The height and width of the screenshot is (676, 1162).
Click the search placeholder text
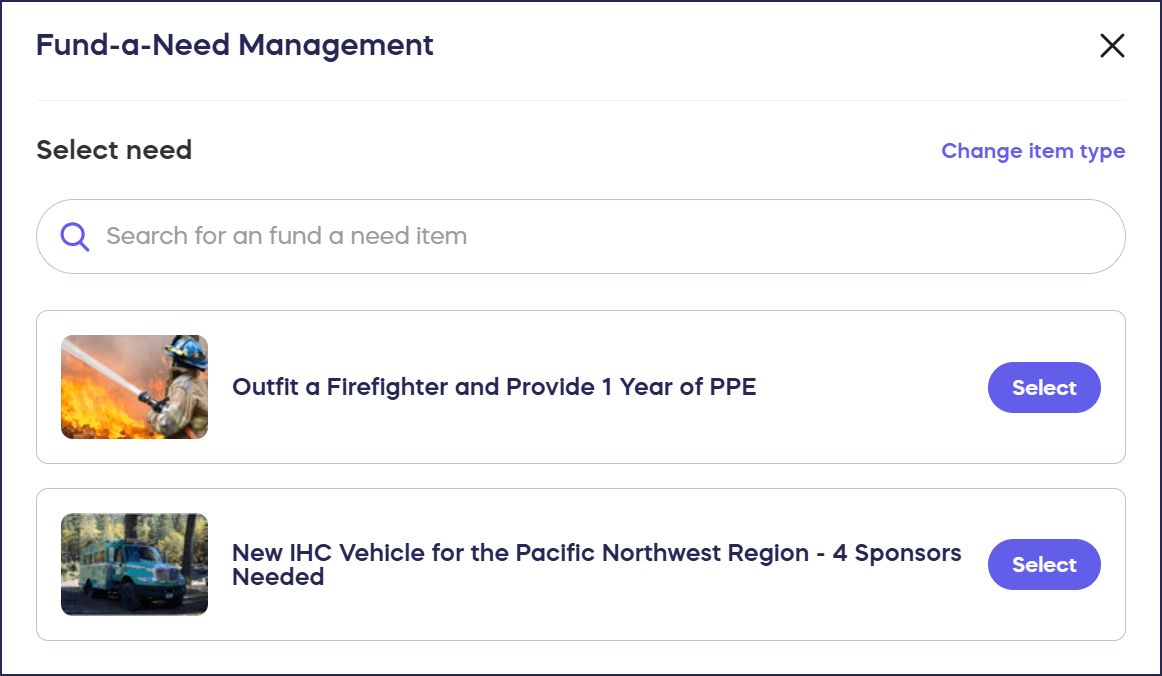(x=287, y=236)
